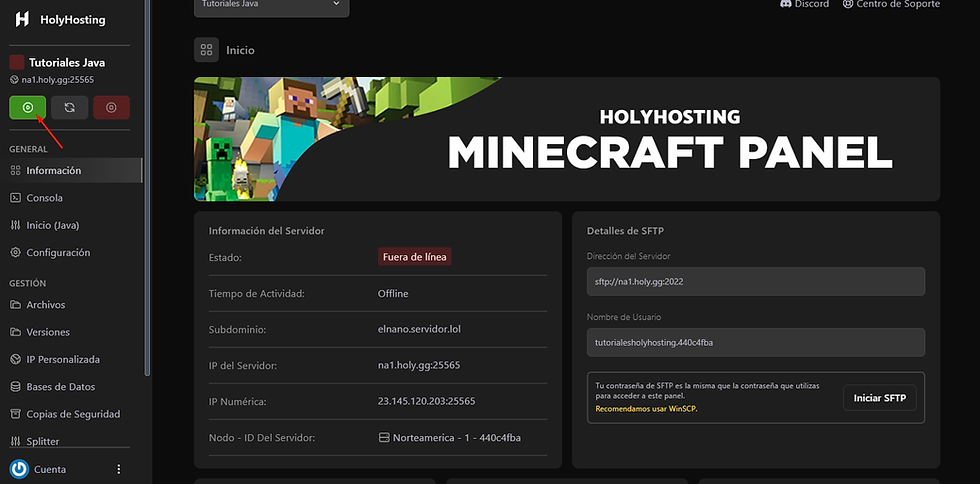Screen dimensions: 980x484
Task: Click the Offline uptime value
Action: [x=393, y=293]
